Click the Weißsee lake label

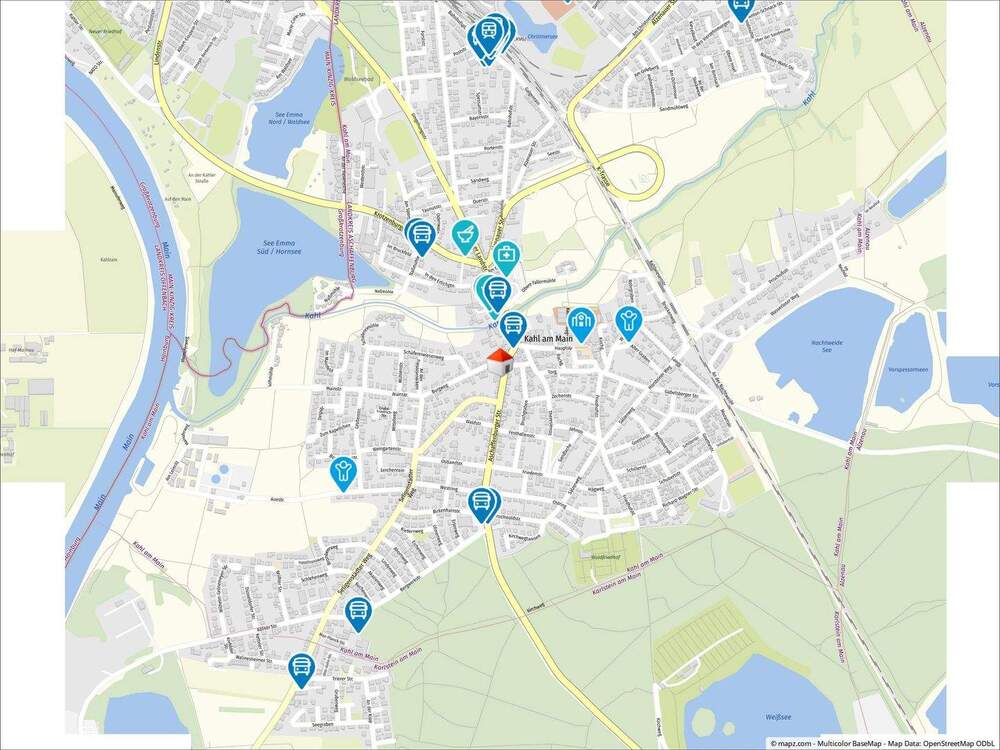775,717
